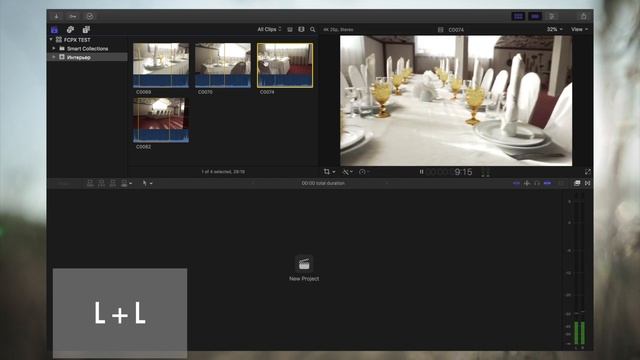Toggle audio skimming
The image size is (640, 360).
[x=527, y=183]
